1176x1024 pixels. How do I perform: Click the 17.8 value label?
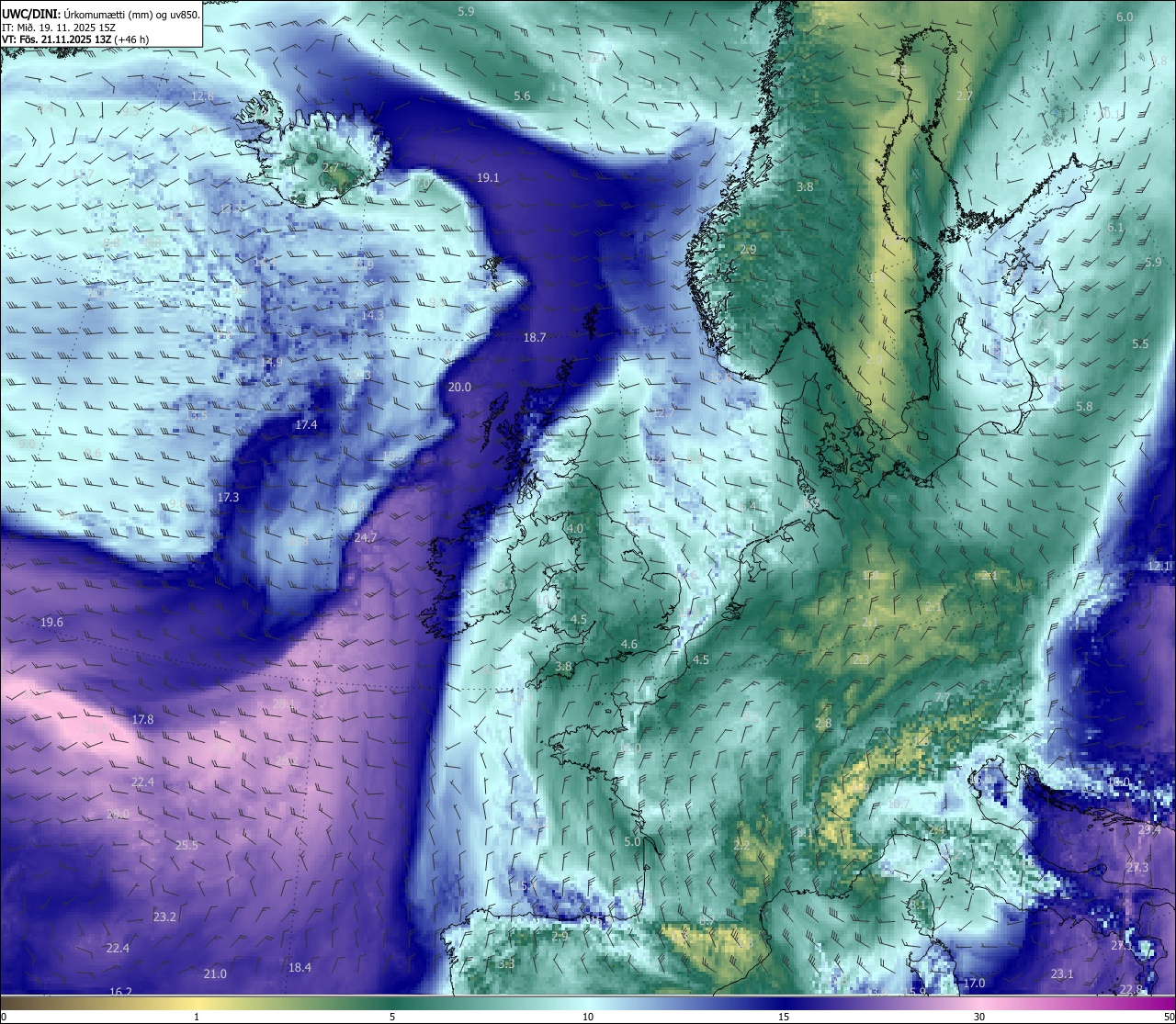pos(142,720)
